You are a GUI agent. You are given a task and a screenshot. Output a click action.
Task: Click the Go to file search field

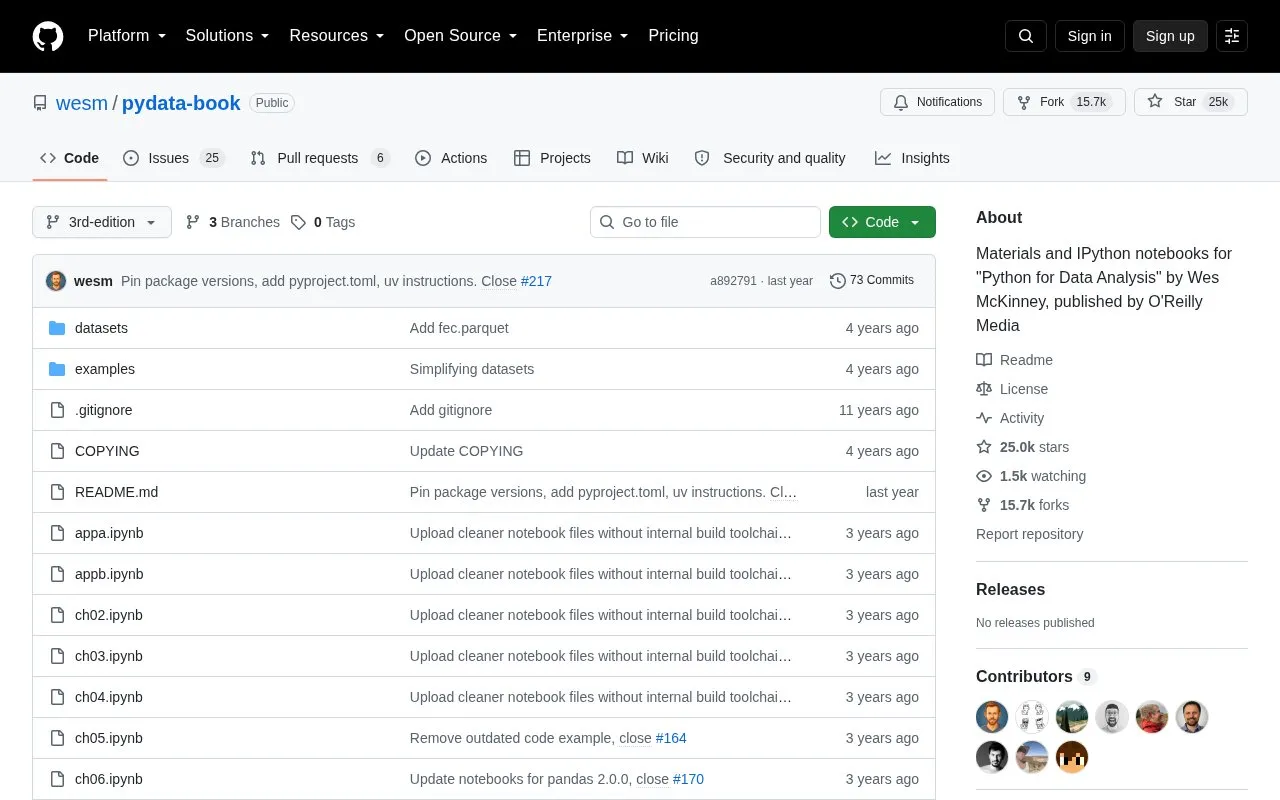tap(705, 222)
